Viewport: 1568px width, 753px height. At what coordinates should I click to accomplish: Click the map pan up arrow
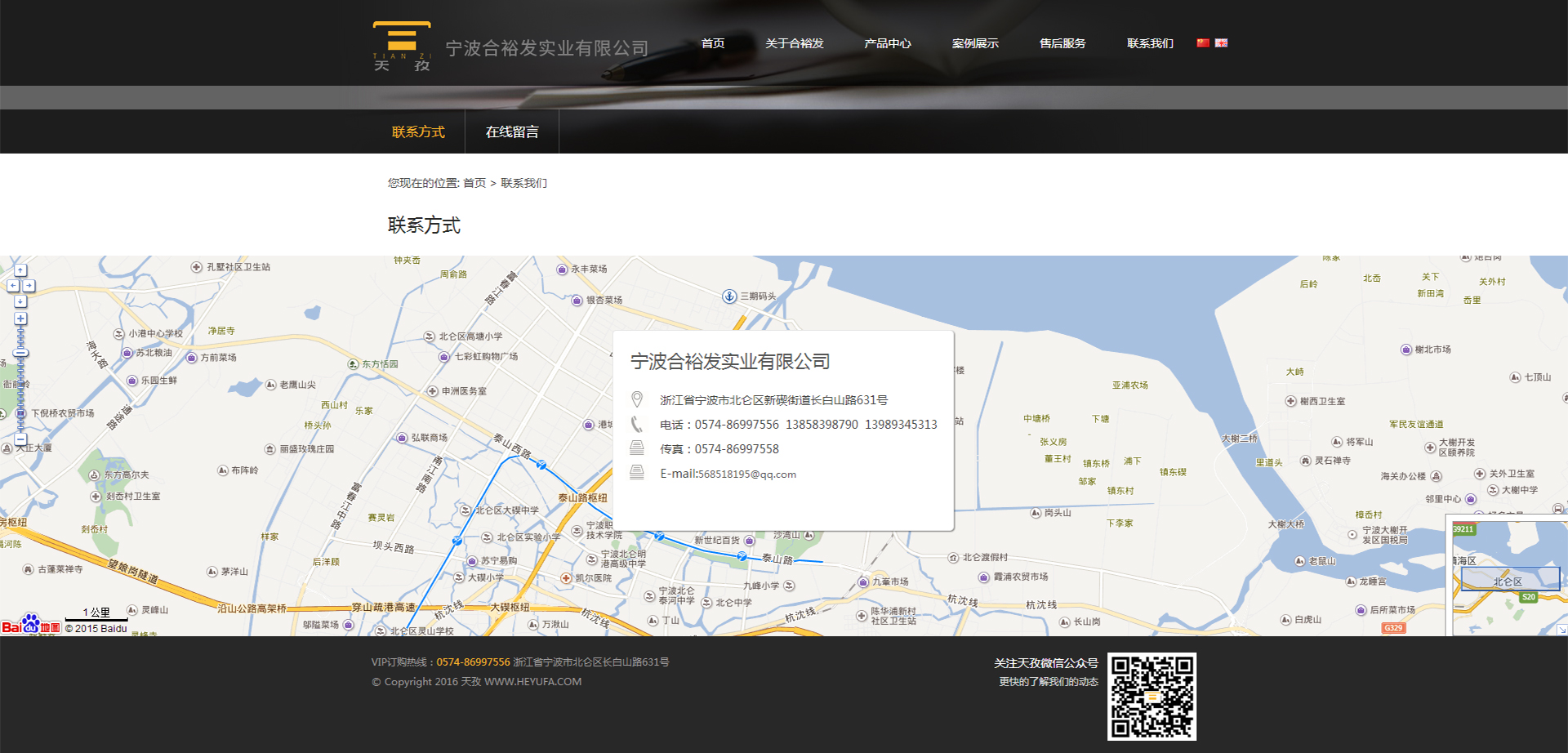pyautogui.click(x=20, y=270)
